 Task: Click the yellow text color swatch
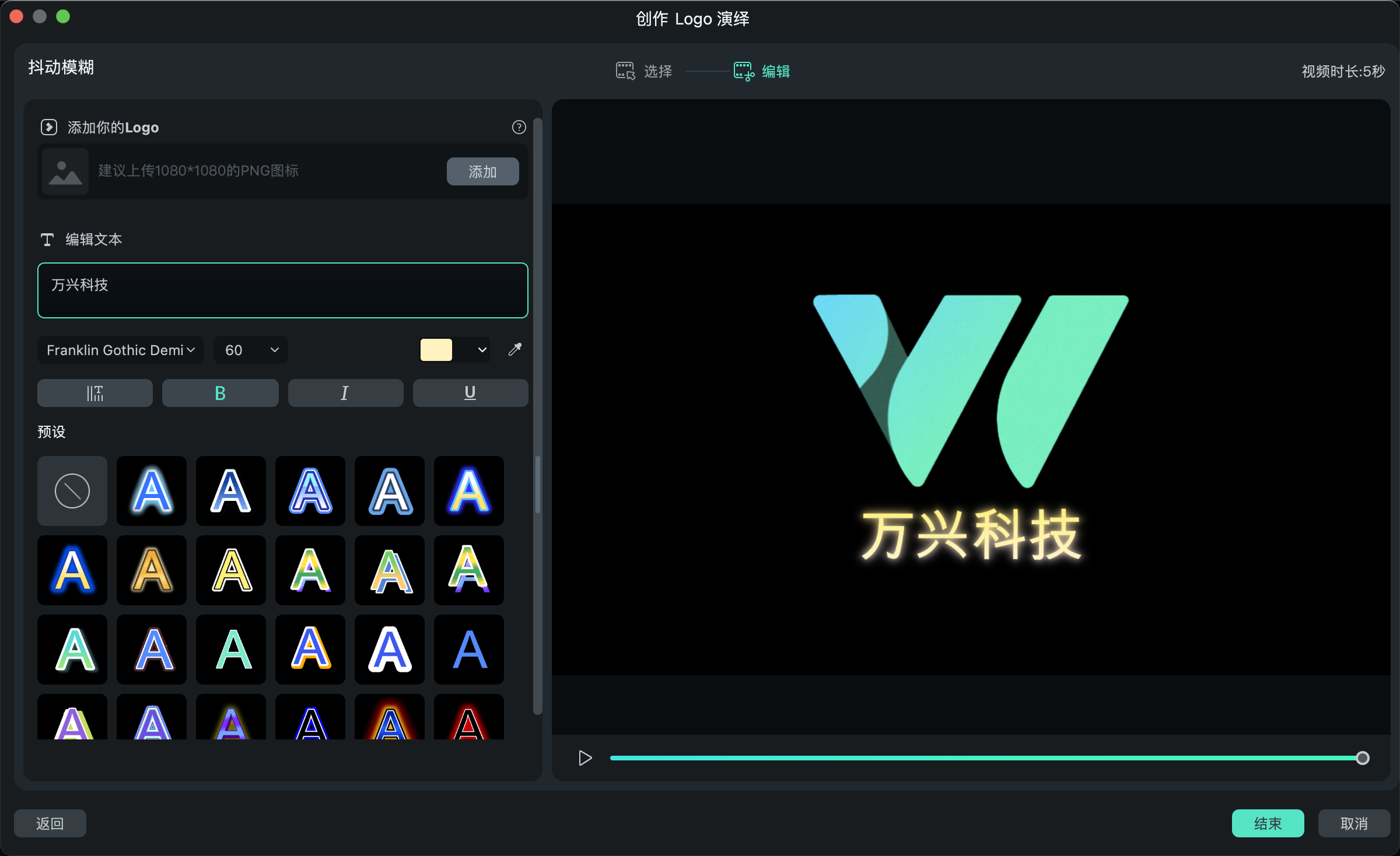[x=436, y=350]
